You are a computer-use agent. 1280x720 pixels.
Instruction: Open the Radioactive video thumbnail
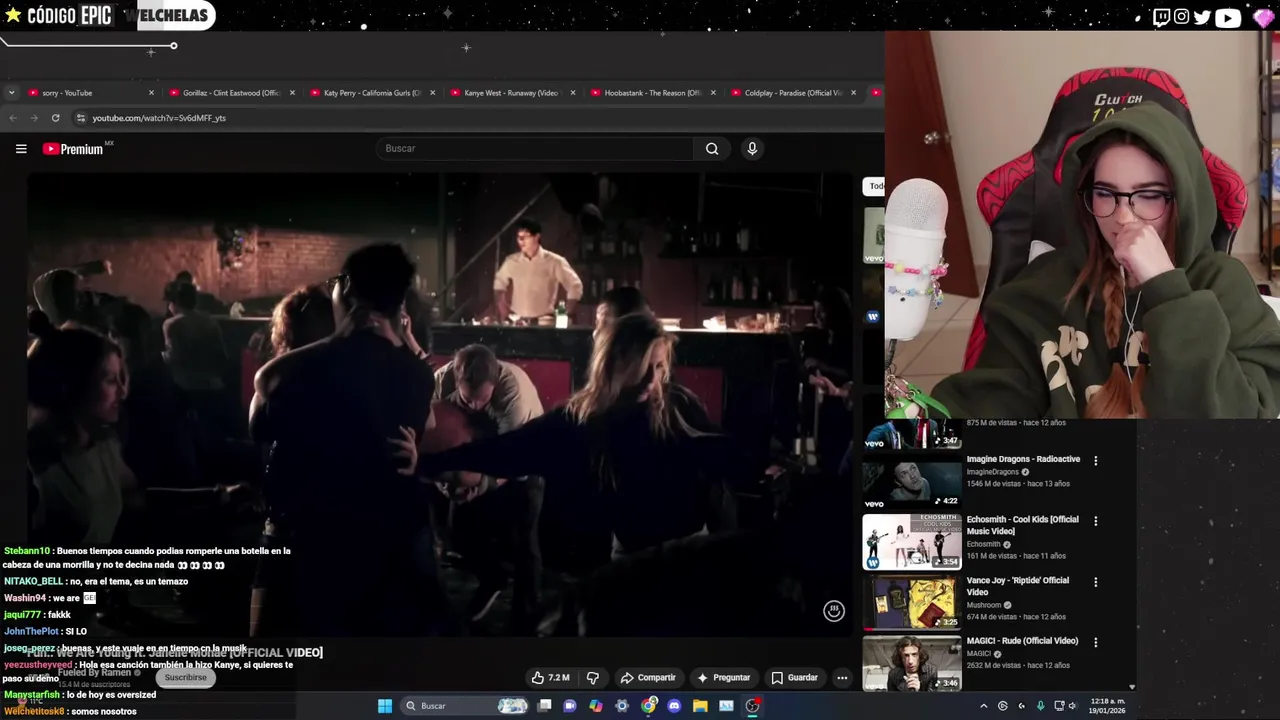(912, 480)
